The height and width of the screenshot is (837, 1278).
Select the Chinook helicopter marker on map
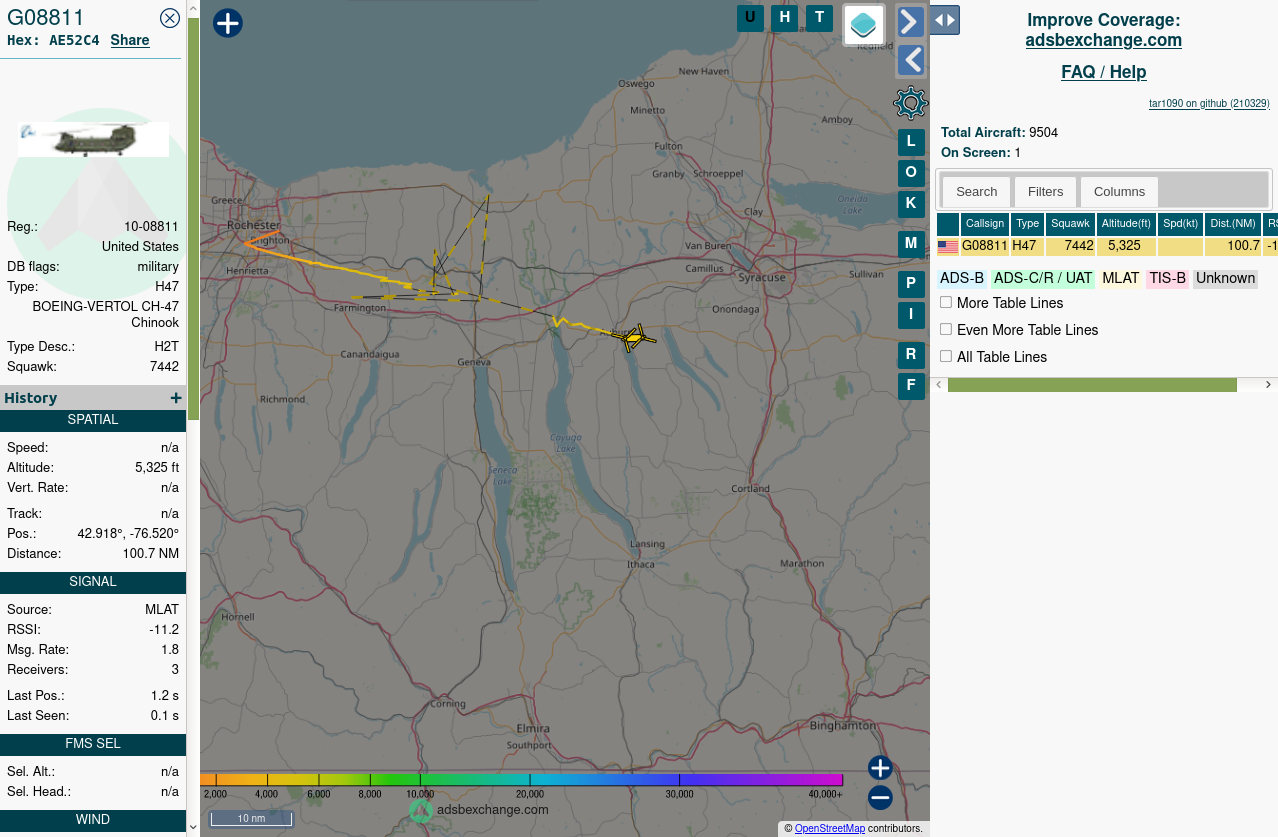(634, 338)
